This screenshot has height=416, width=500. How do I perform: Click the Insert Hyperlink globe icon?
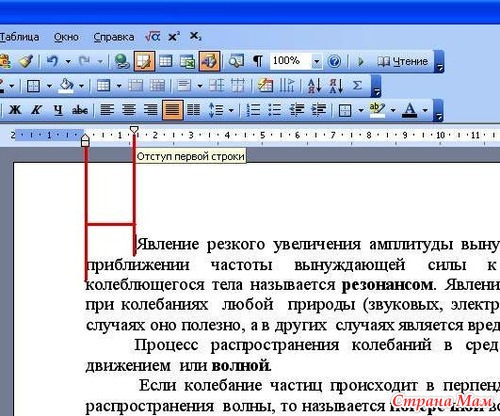[x=122, y=61]
